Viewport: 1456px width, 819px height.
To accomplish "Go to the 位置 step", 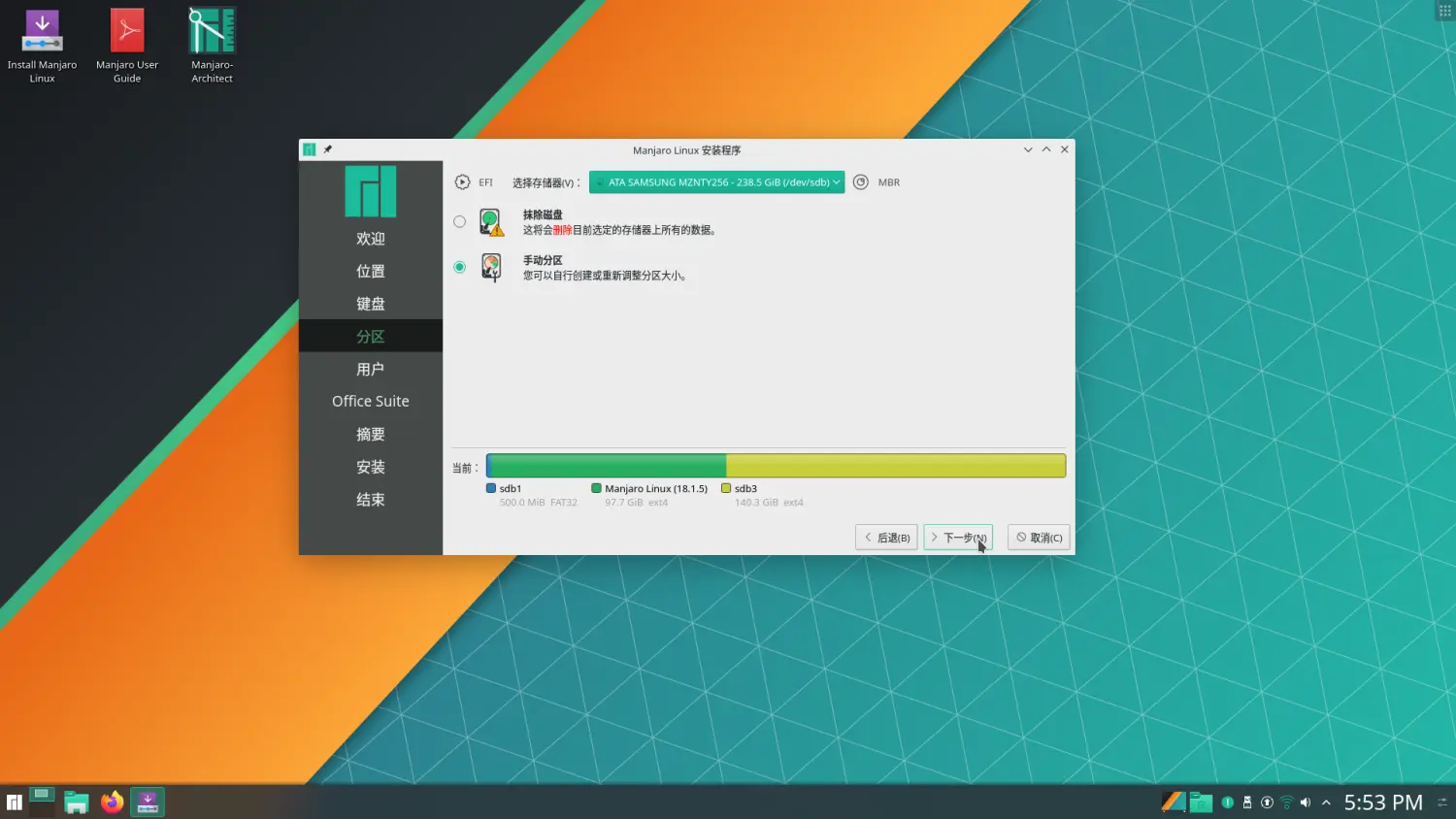I will click(371, 272).
